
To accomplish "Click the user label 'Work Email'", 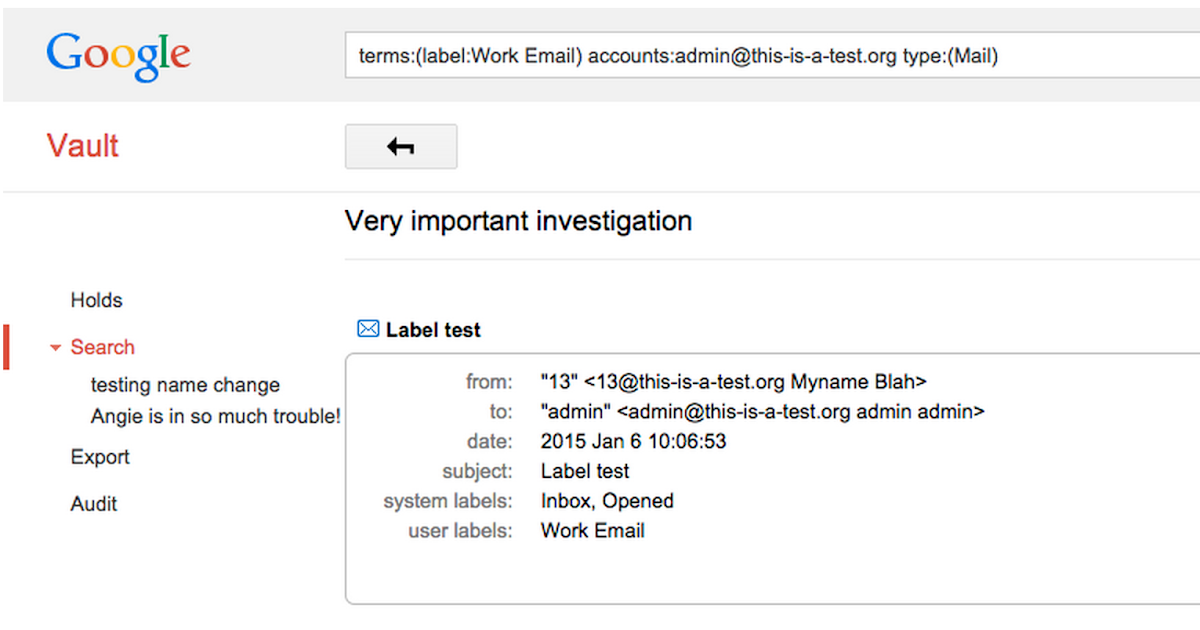I will (592, 531).
